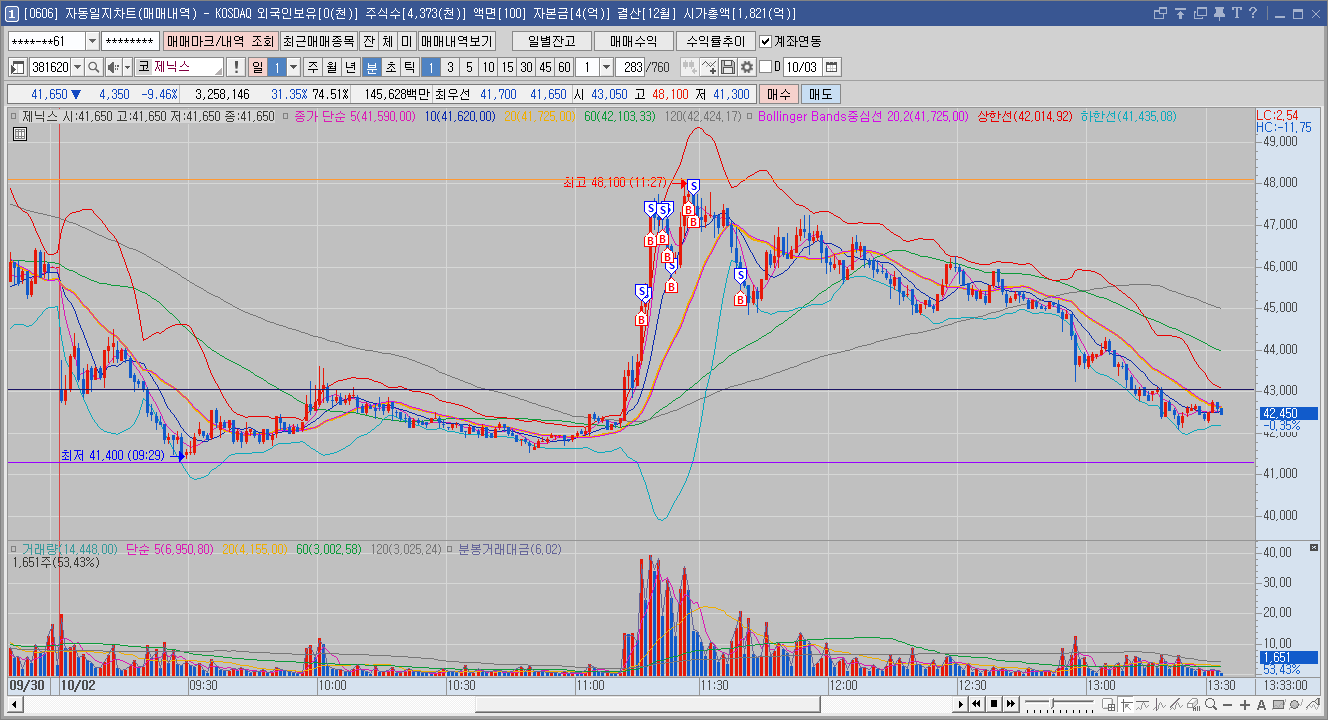The width and height of the screenshot is (1328, 720).
Task: Click the save chart floppy disk icon
Action: click(728, 67)
